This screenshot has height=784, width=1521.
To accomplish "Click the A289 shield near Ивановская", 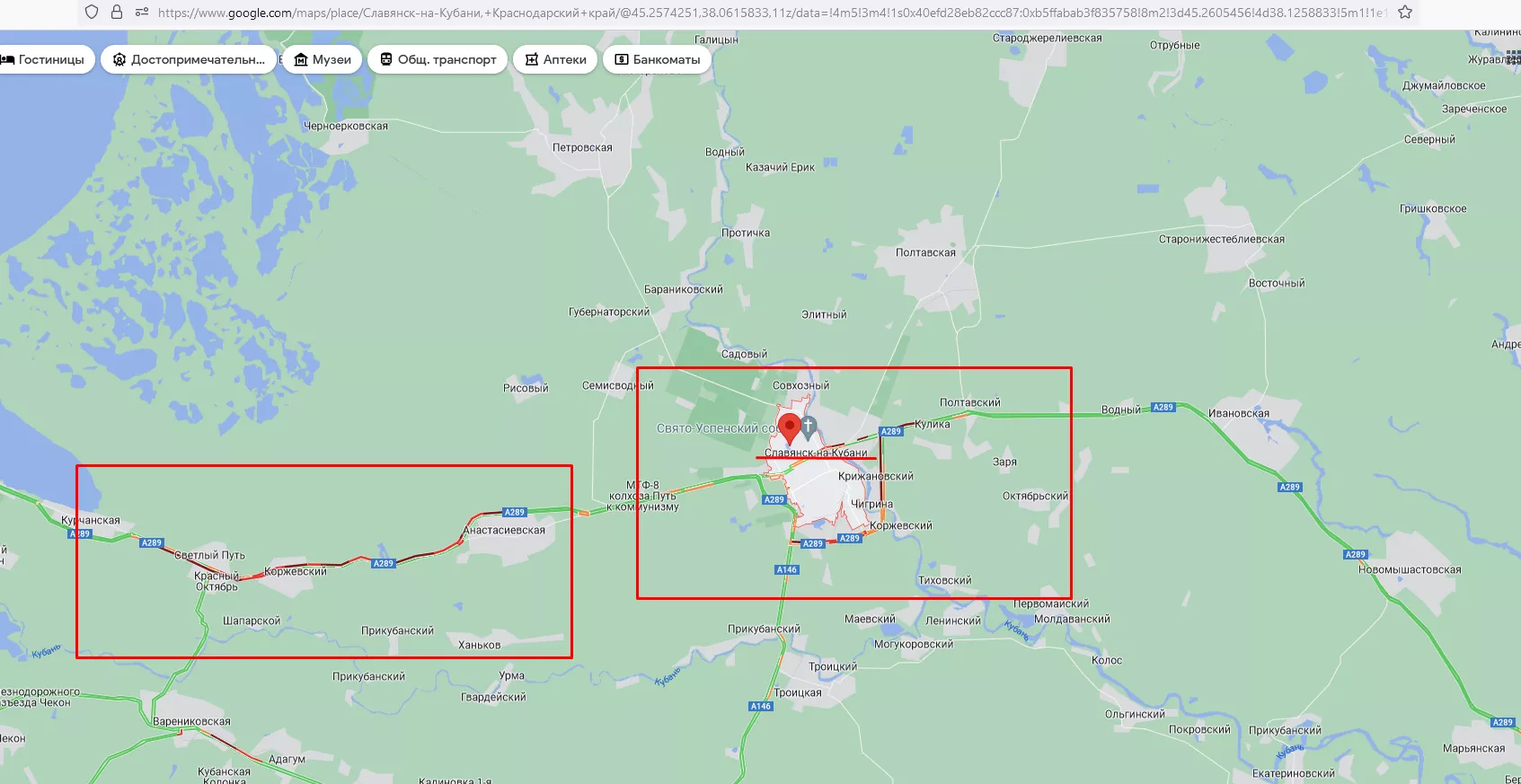I will click(1163, 408).
